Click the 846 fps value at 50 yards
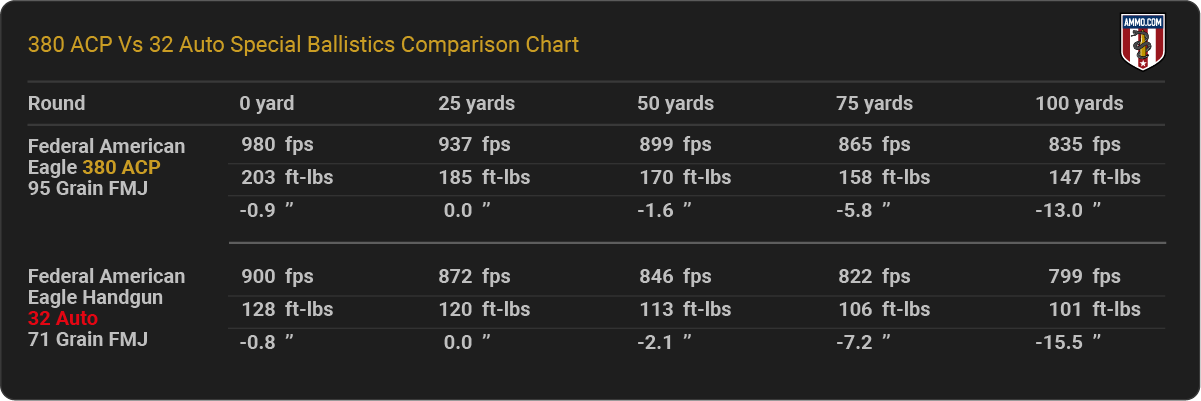The image size is (1201, 401). point(675,277)
